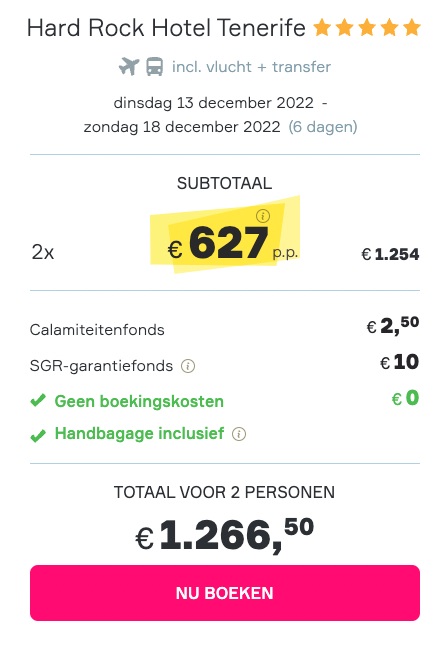Screen dimensions: 448x654
Task: Click the €1.266,50 total price
Action: tap(224, 535)
